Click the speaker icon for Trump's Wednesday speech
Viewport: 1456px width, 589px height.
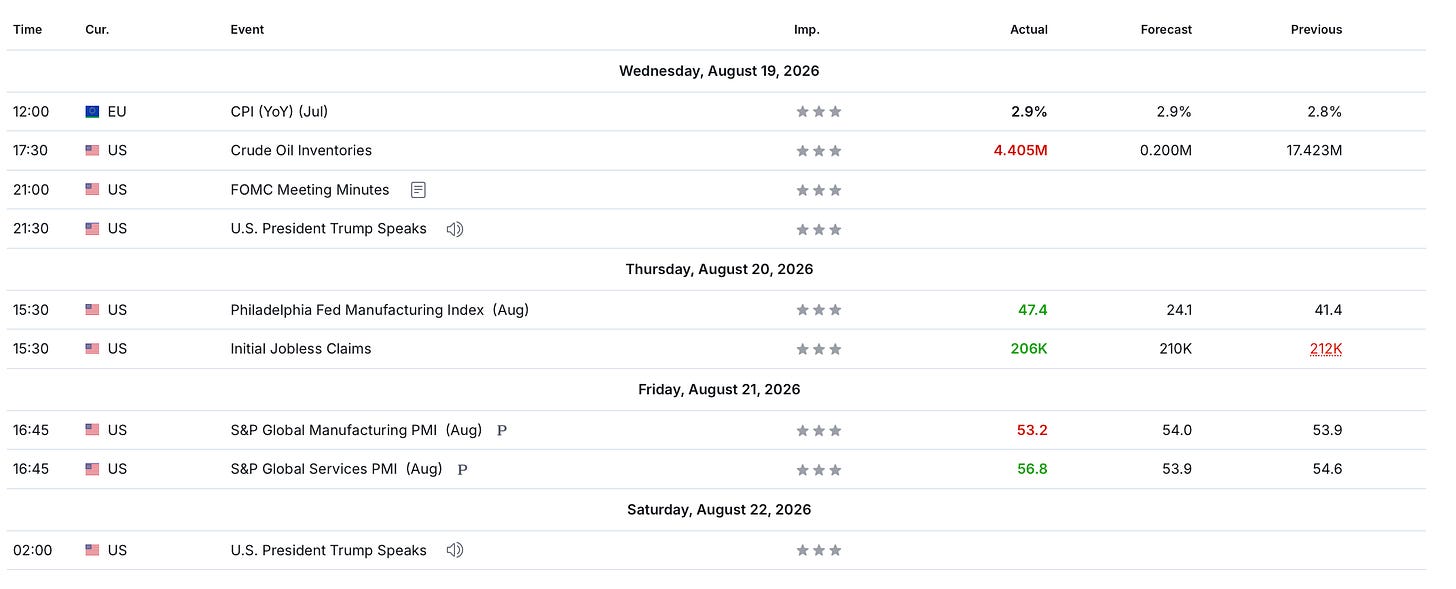click(x=455, y=229)
